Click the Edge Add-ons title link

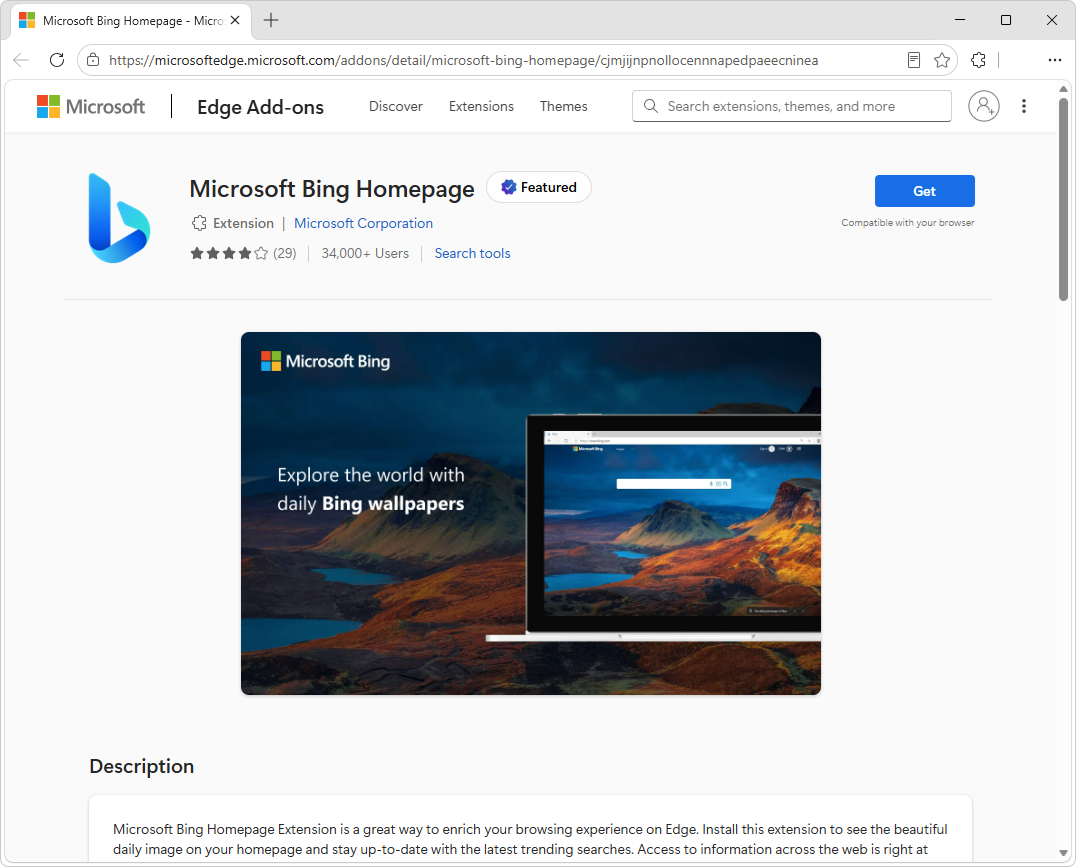[260, 107]
